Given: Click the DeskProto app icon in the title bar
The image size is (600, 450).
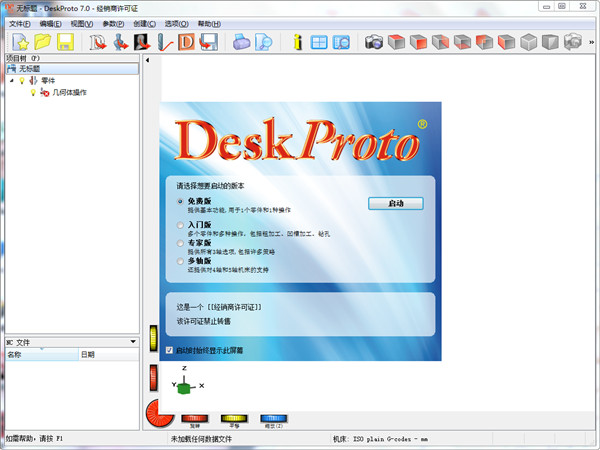Looking at the screenshot, I should (x=9, y=8).
